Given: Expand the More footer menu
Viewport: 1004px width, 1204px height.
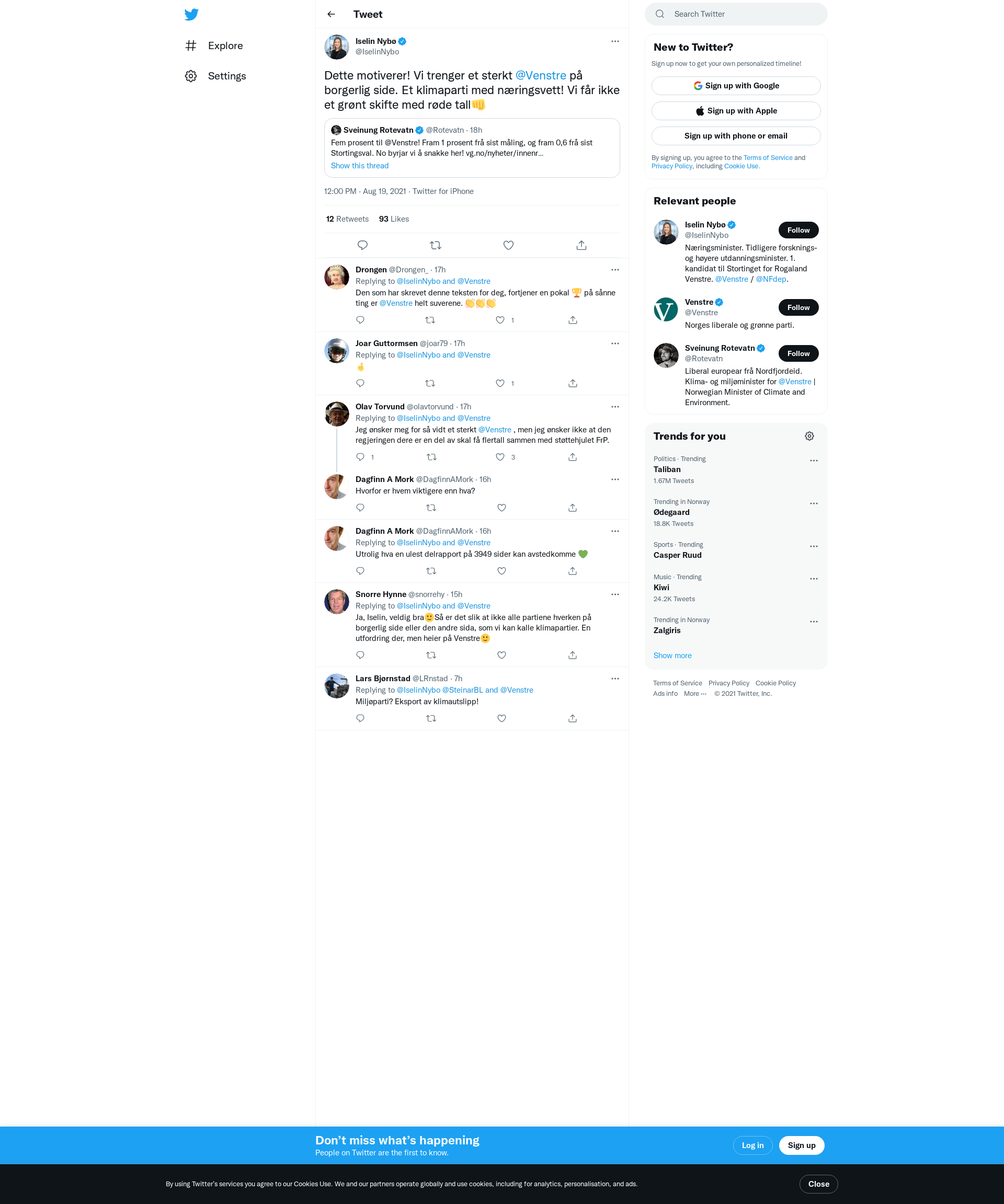Looking at the screenshot, I should click(695, 694).
